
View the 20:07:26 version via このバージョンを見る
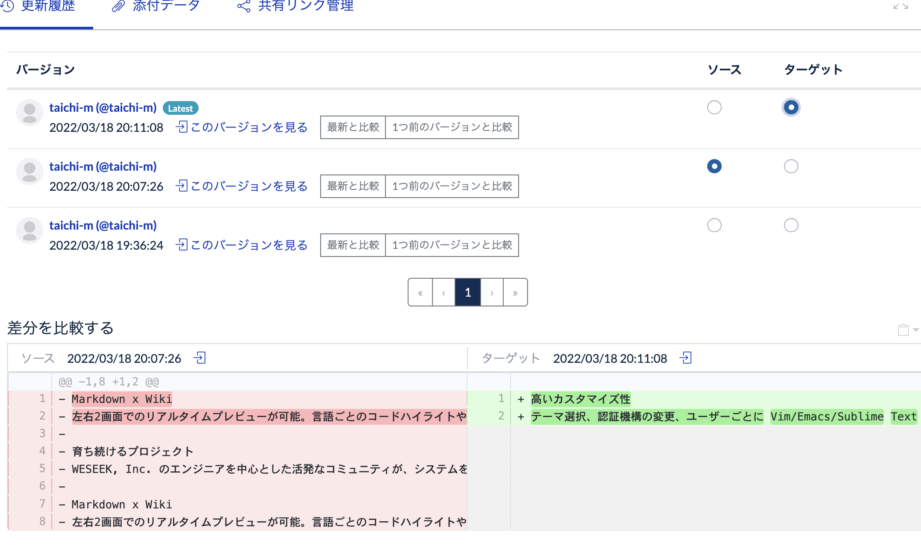pyautogui.click(x=241, y=186)
